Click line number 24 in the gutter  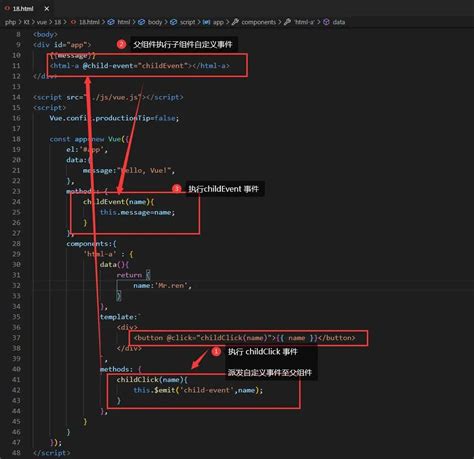[x=16, y=202]
